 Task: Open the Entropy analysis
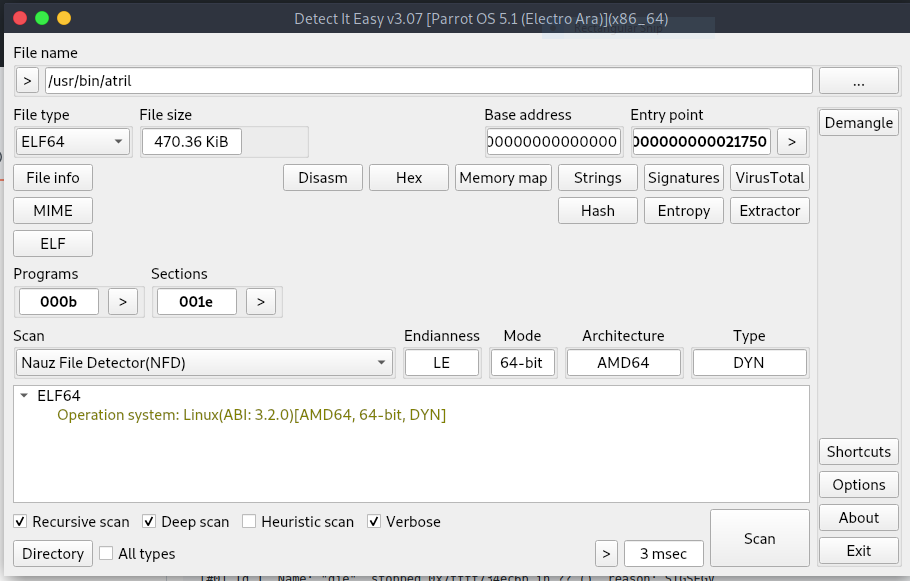[683, 210]
